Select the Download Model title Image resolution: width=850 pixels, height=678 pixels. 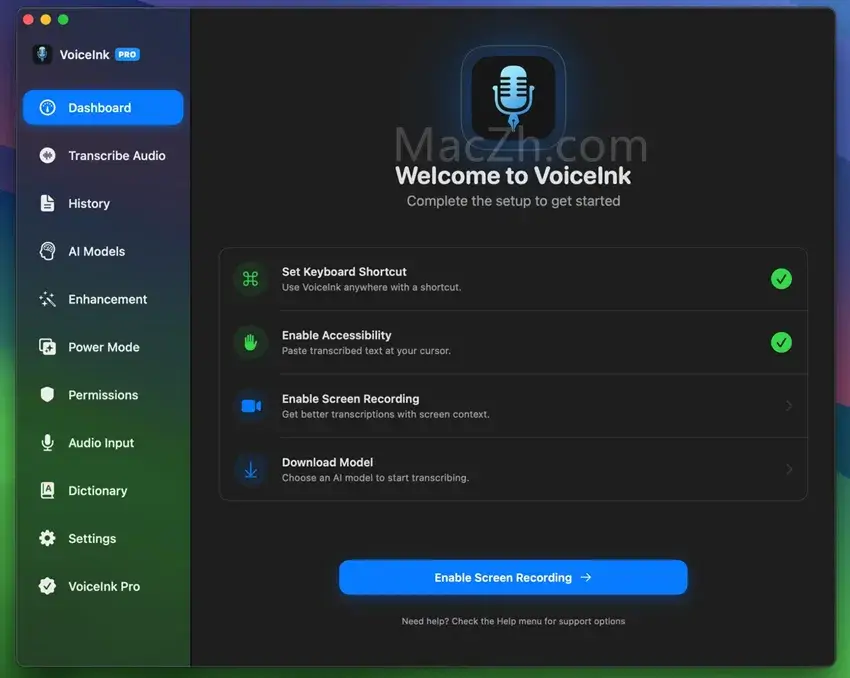point(327,462)
